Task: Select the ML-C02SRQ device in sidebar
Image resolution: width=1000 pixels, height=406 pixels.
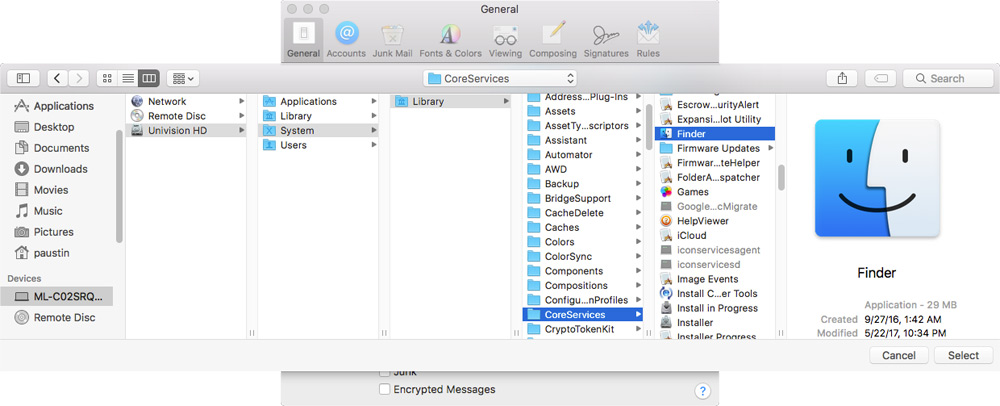Action: pos(57,296)
